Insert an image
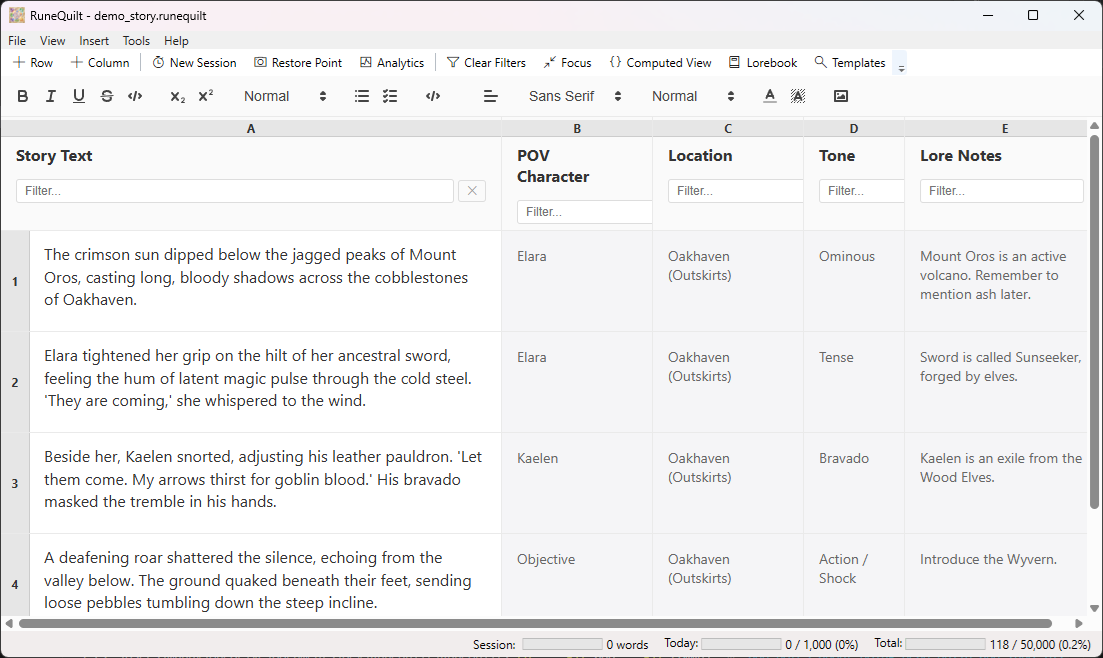Screen dimensions: 1103x658 [x=840, y=96]
